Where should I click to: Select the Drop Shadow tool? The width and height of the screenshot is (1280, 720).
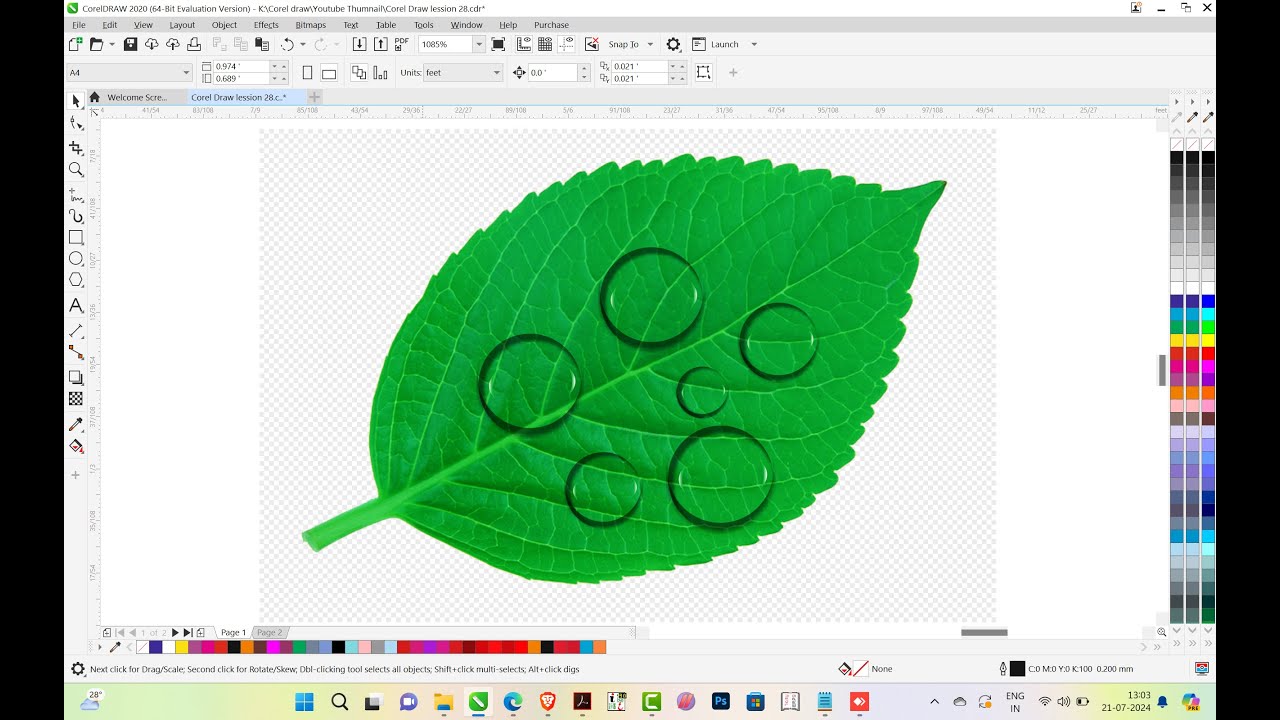coord(76,377)
